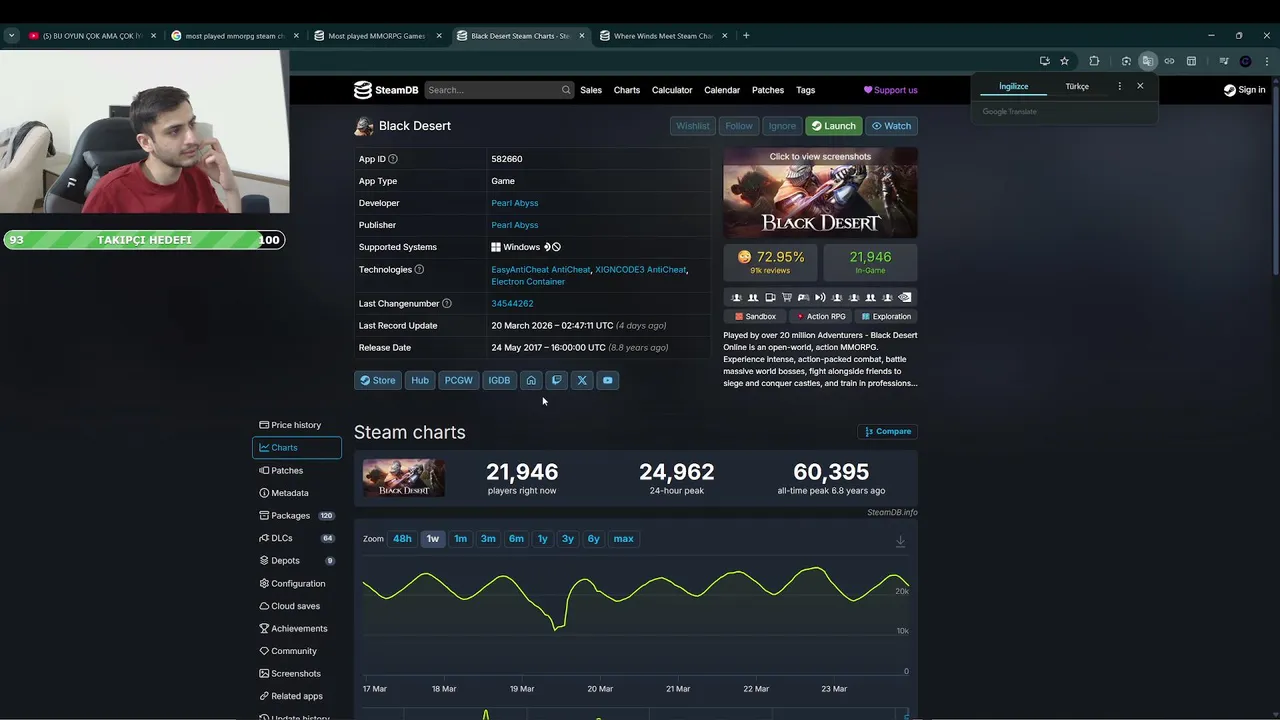Image resolution: width=1280 pixels, height=720 pixels.
Task: Click the Sandbox tag
Action: click(755, 317)
